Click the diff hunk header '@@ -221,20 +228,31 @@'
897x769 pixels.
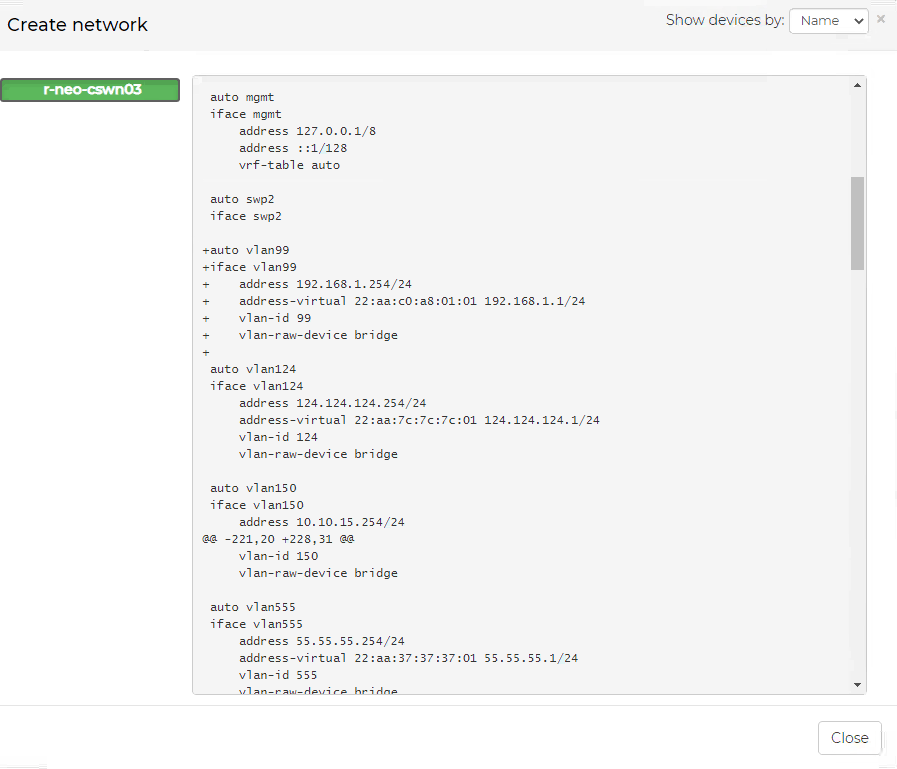pyautogui.click(x=278, y=539)
